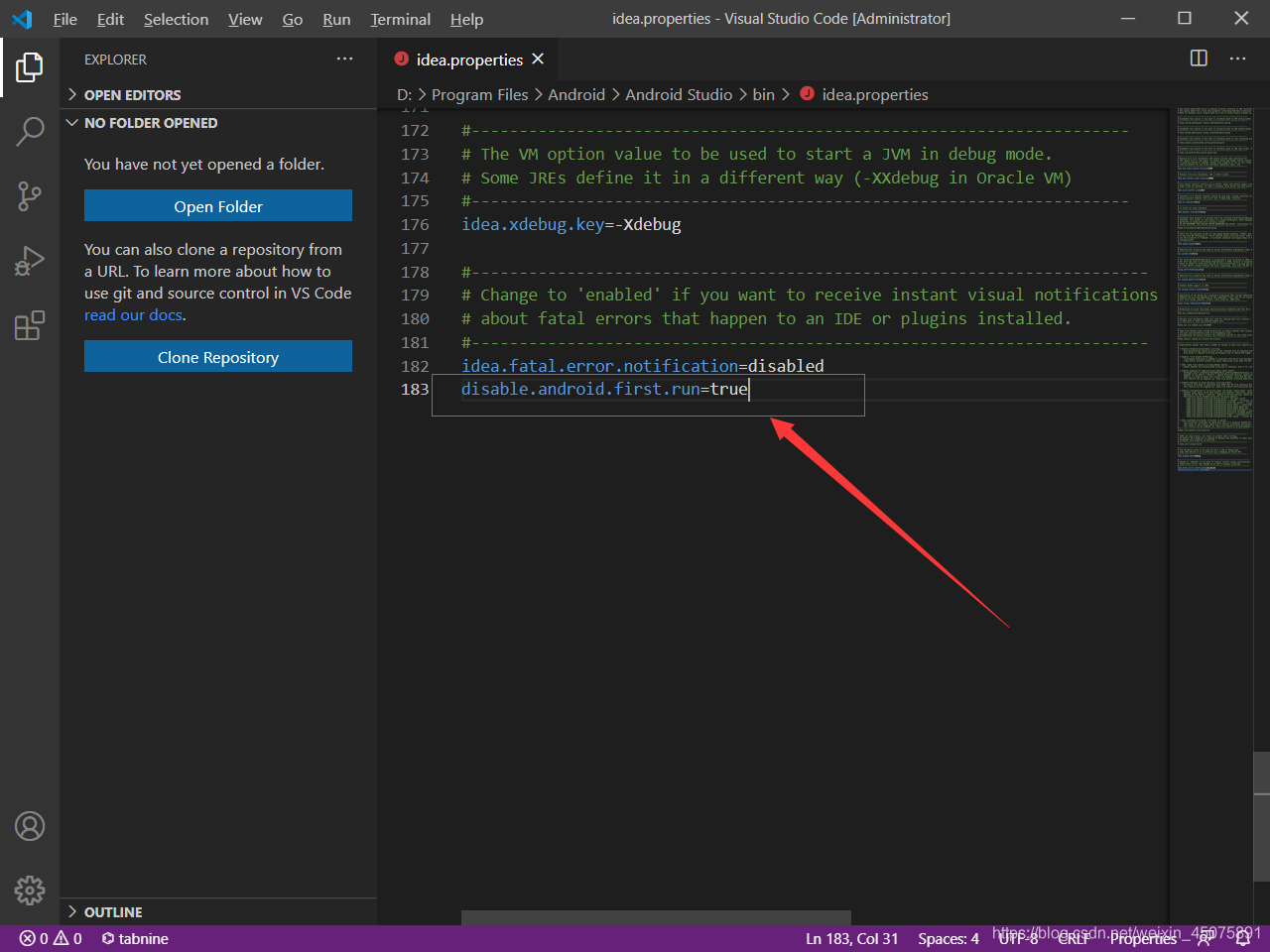The width and height of the screenshot is (1270, 952).
Task: Click on 'idea.fatal.error.notification=disabled' line
Action: (643, 366)
